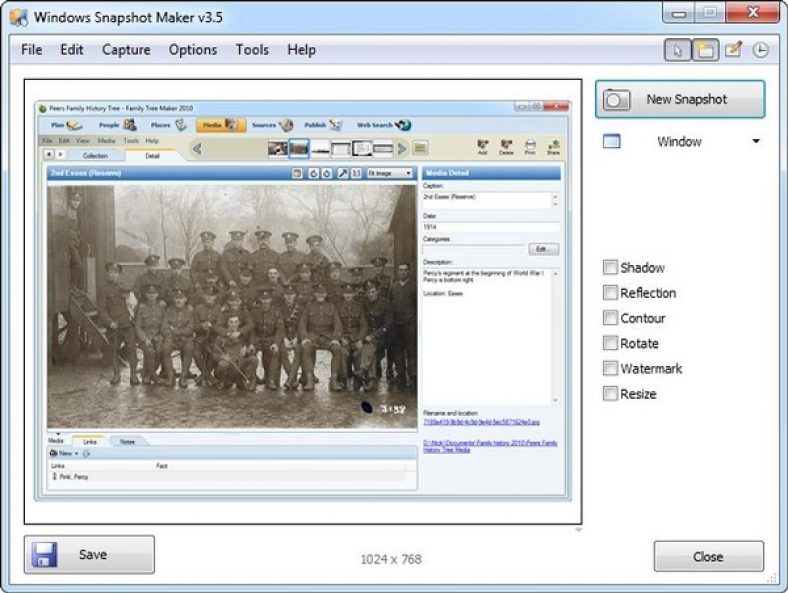Show the Options menu
The image size is (788, 593).
[x=192, y=50]
